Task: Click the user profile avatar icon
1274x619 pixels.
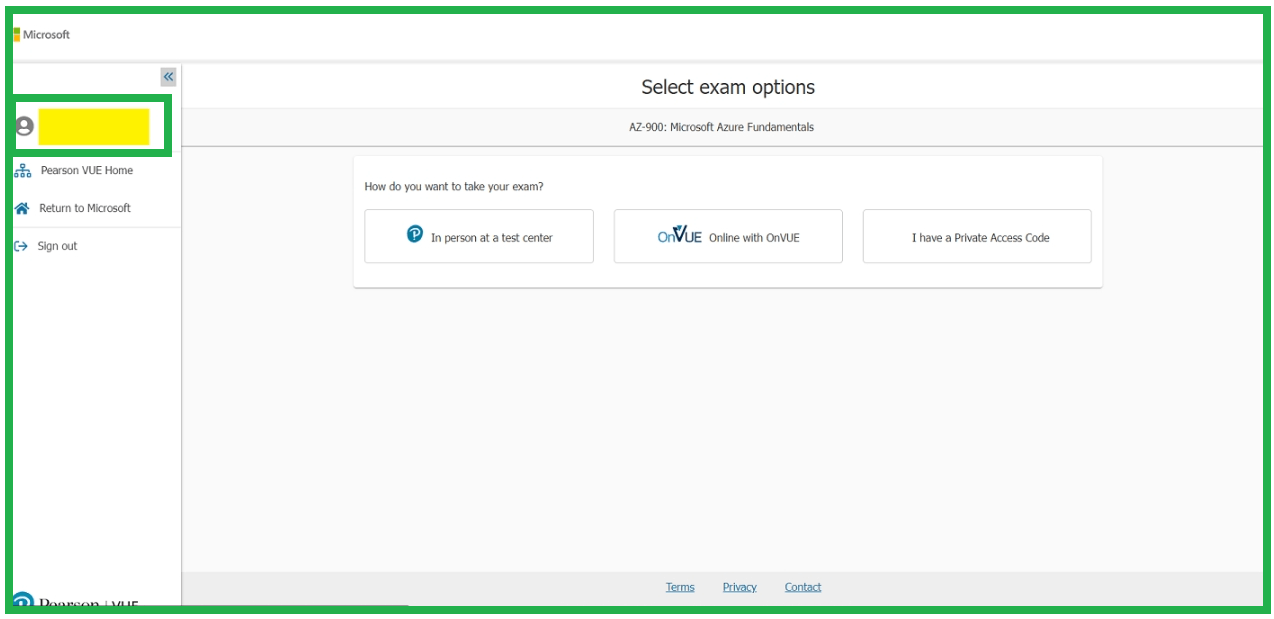Action: coord(24,126)
